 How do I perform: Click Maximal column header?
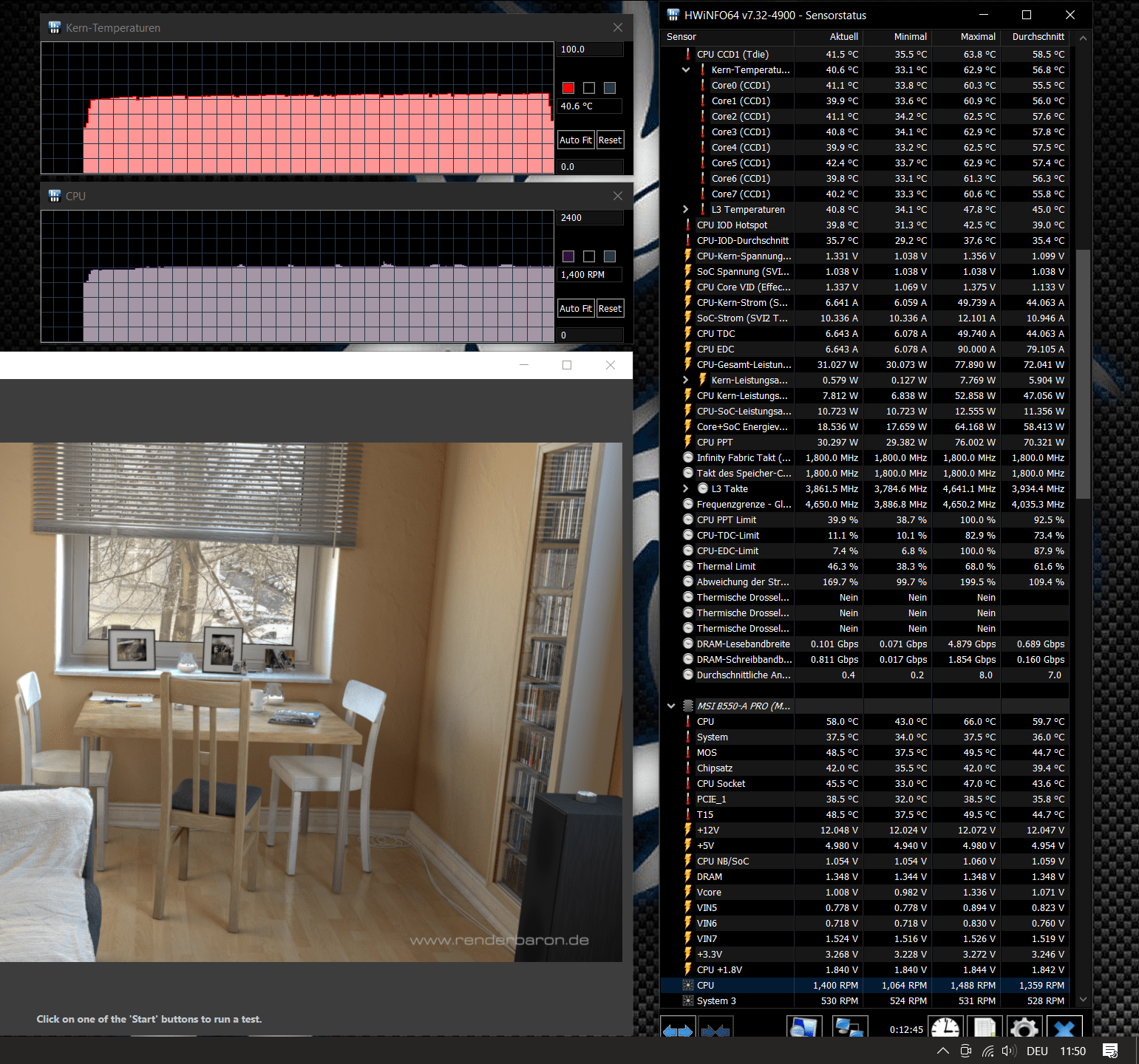[x=965, y=36]
